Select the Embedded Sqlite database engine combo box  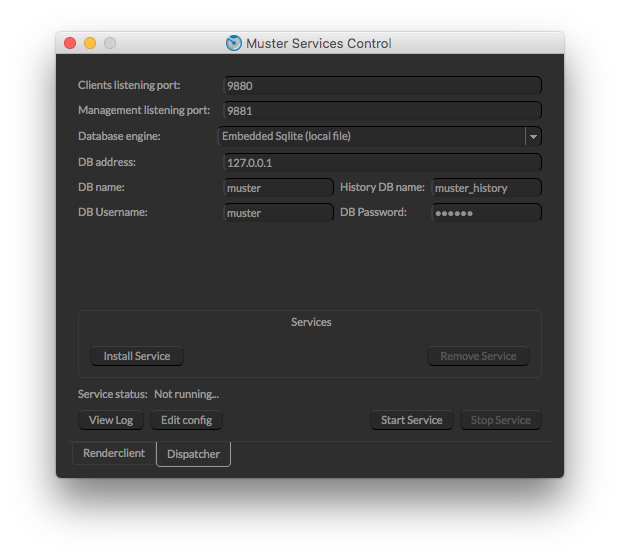(x=372, y=136)
